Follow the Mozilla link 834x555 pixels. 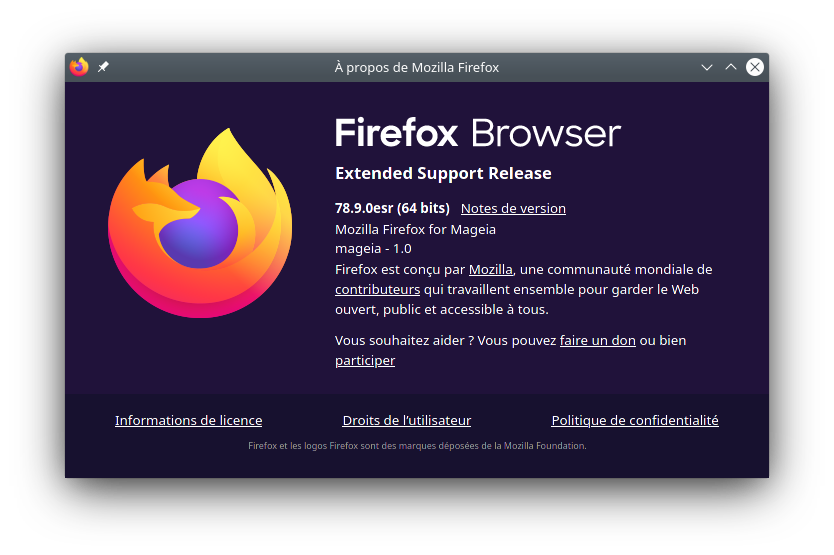[490, 270]
